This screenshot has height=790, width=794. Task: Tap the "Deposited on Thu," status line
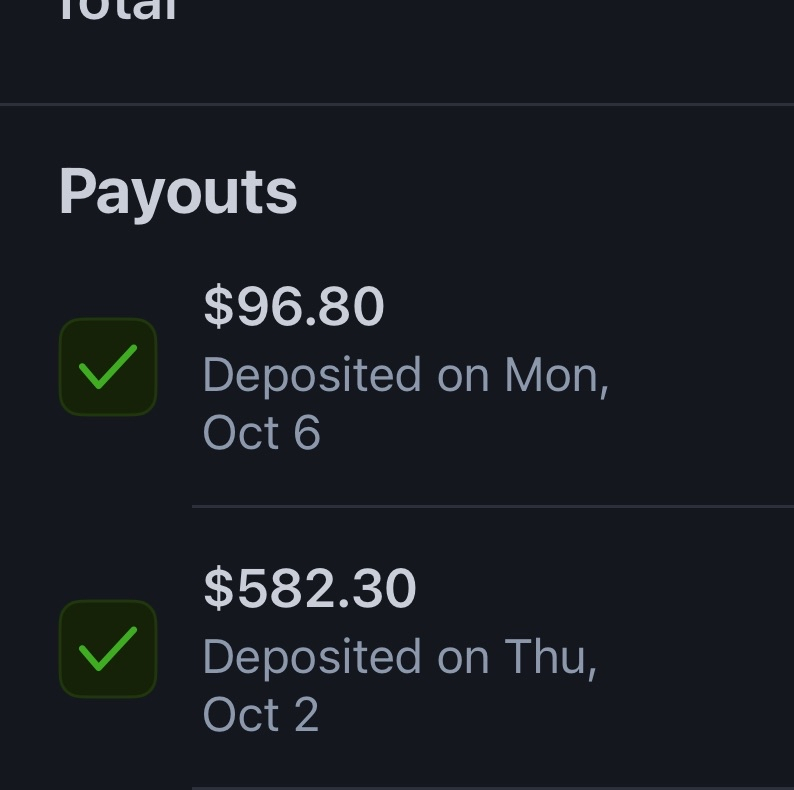coord(399,658)
